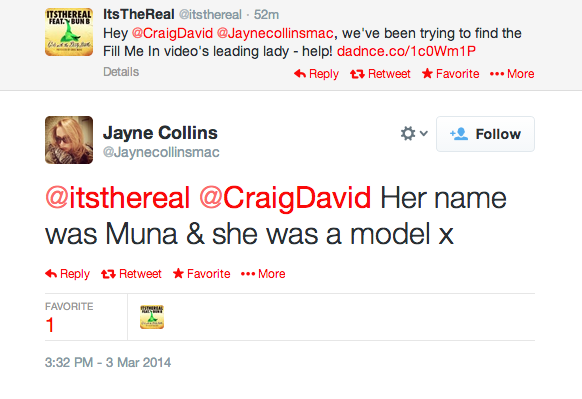Viewport: 582px width, 399px height.
Task: Retweet Jayne Collins' tweet
Action: coord(131,274)
